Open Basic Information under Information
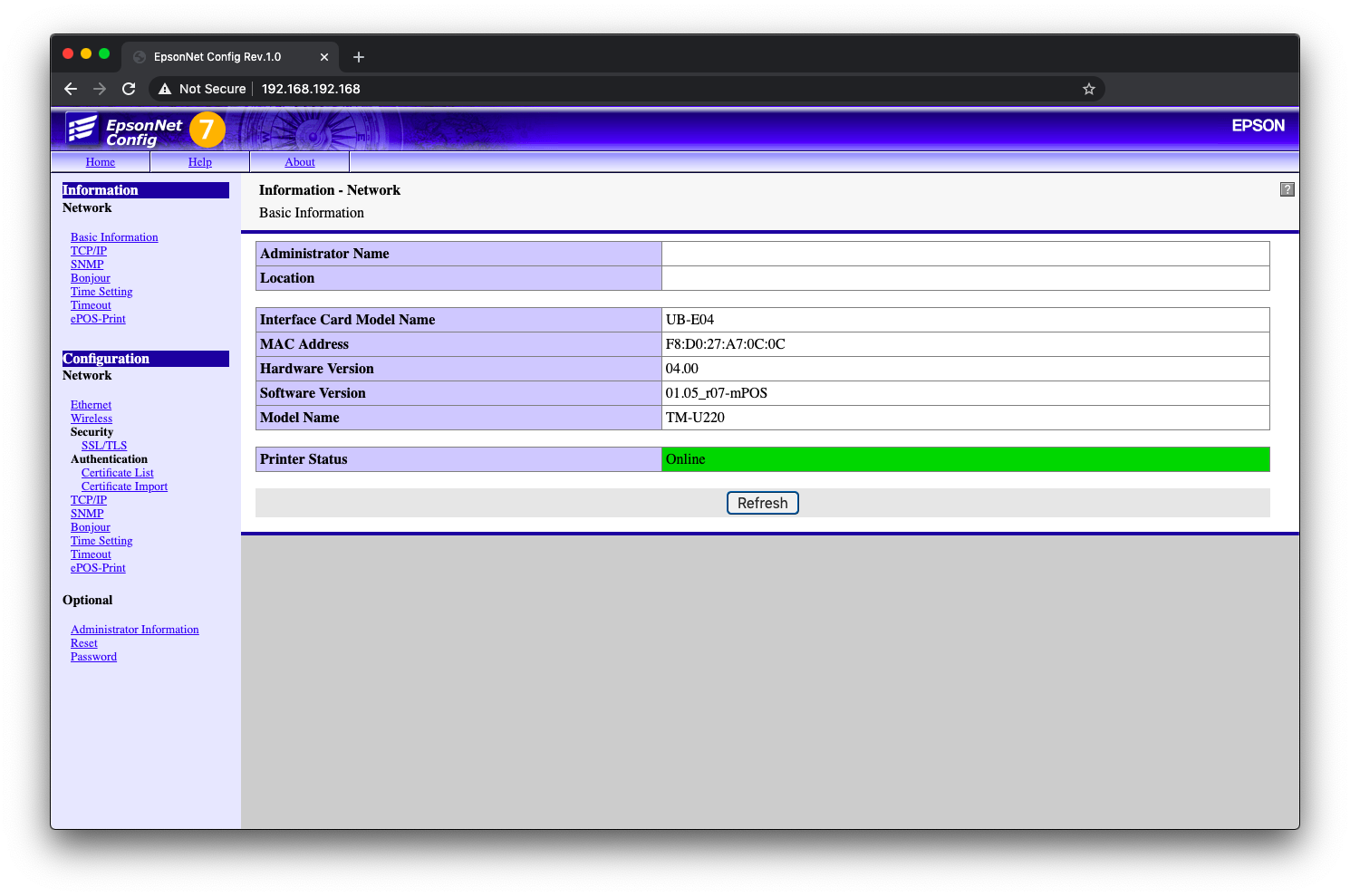 pos(114,237)
